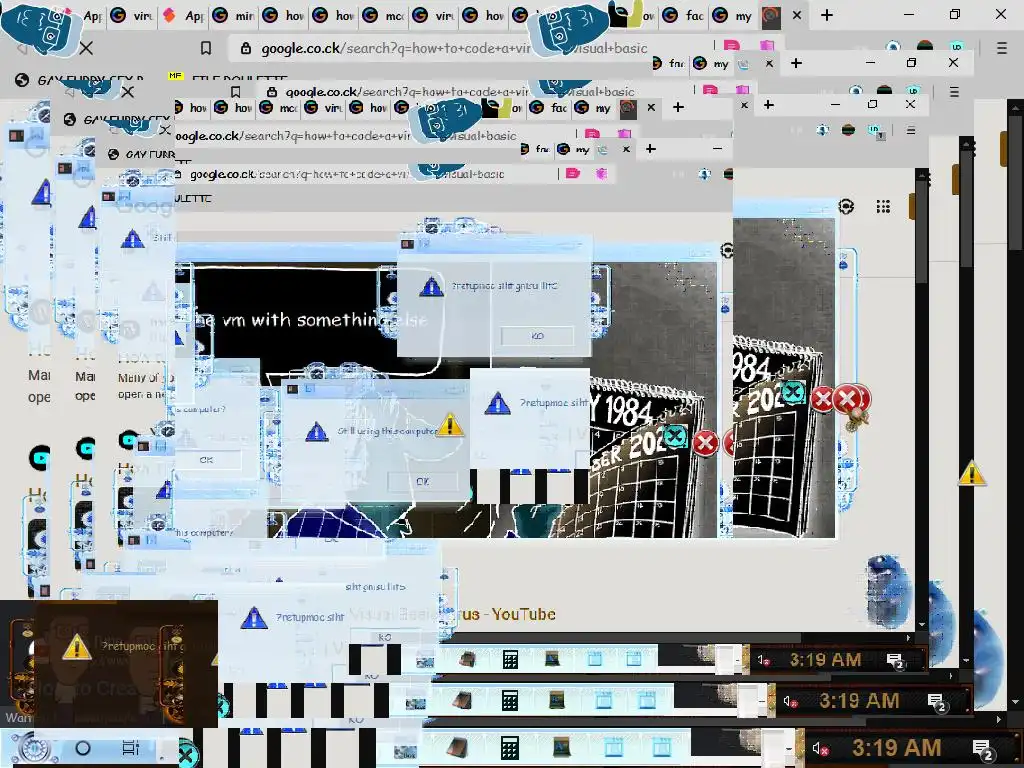Click the brown notebook app icon in the bottommost taskbar
The image size is (1024, 768).
pyautogui.click(x=456, y=748)
